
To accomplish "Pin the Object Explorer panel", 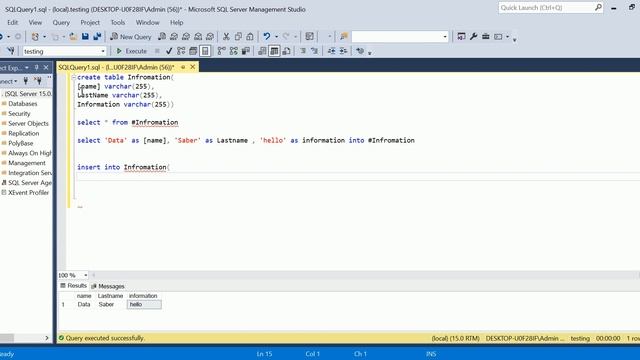I will (36, 67).
